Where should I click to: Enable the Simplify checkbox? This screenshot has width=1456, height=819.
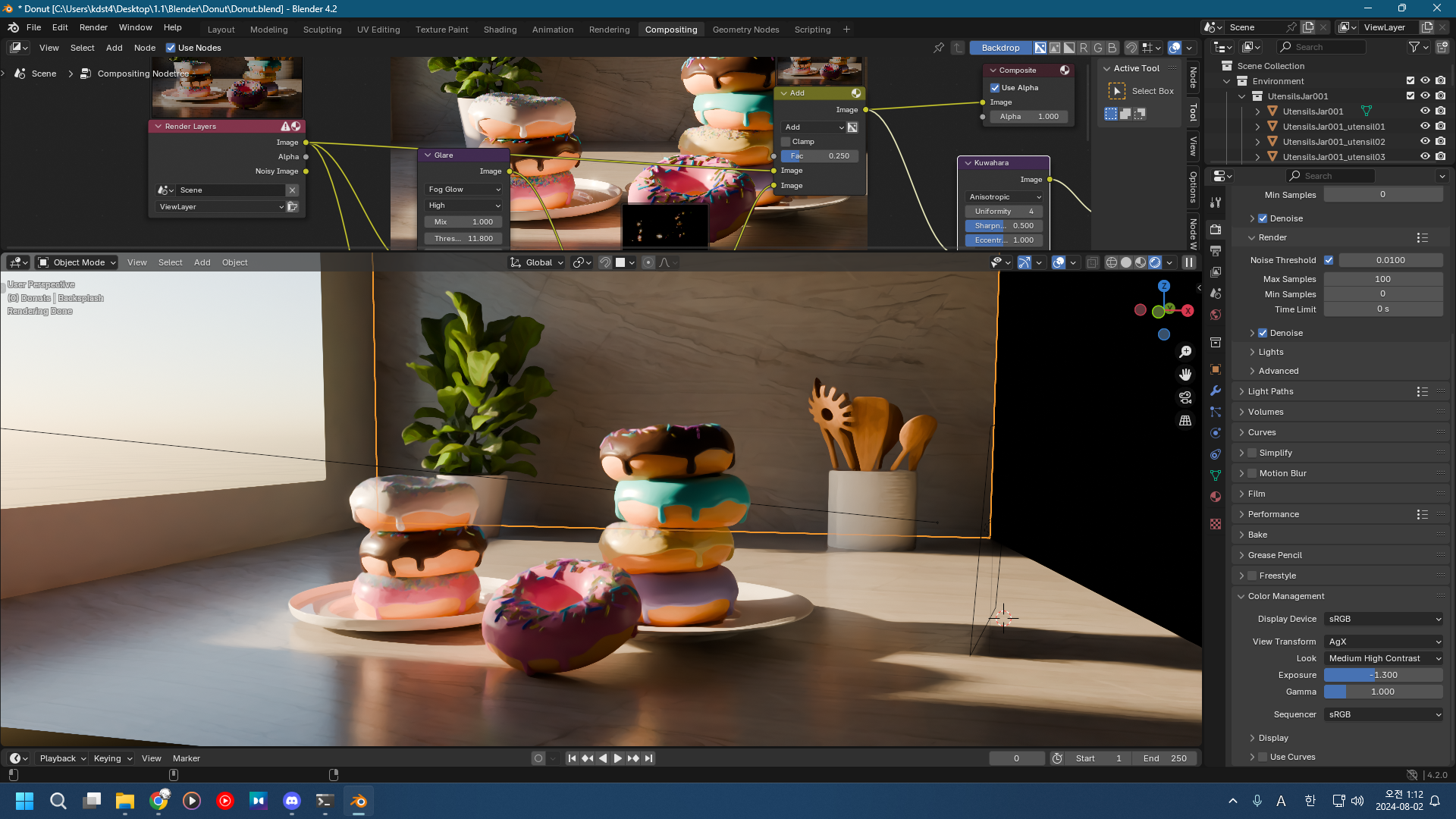click(1252, 453)
